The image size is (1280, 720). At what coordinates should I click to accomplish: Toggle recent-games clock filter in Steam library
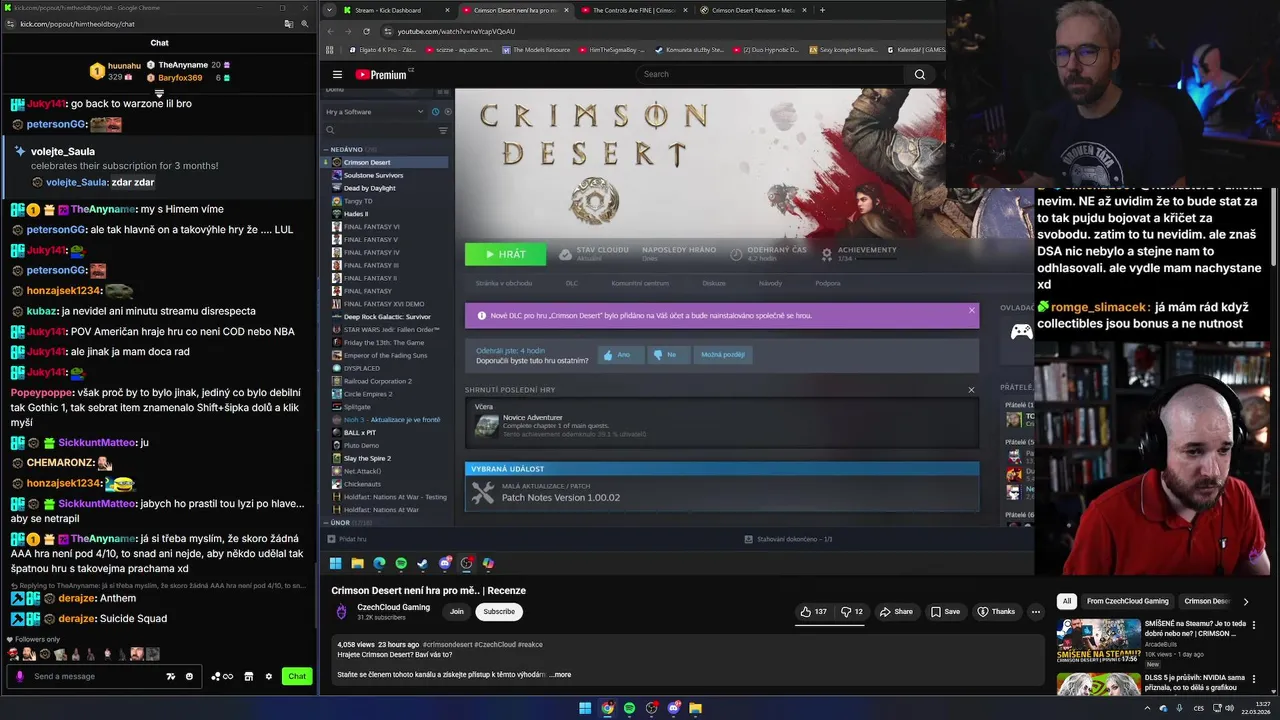[x=435, y=112]
